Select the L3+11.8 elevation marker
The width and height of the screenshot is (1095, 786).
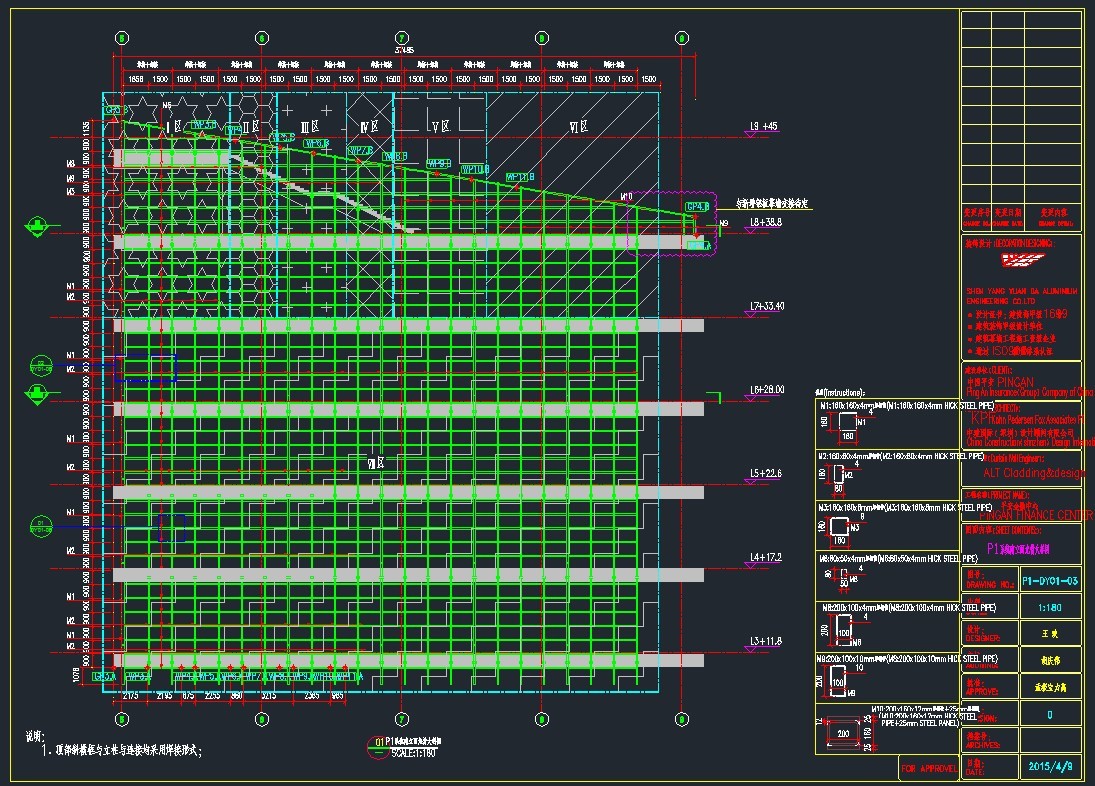pos(767,639)
